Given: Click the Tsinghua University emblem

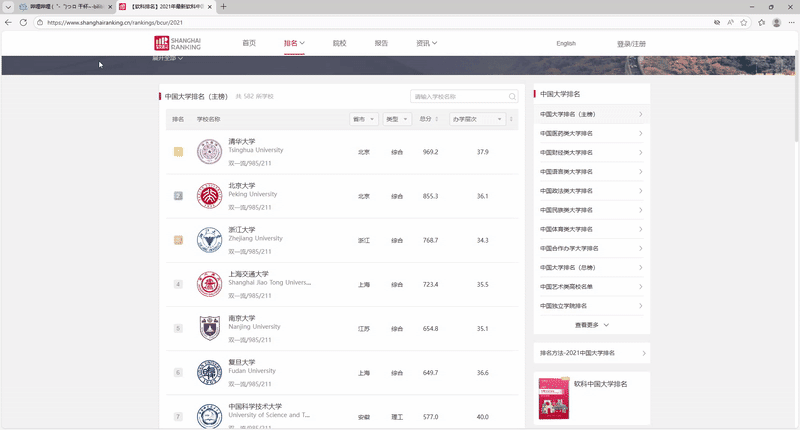Looking at the screenshot, I should point(209,151).
